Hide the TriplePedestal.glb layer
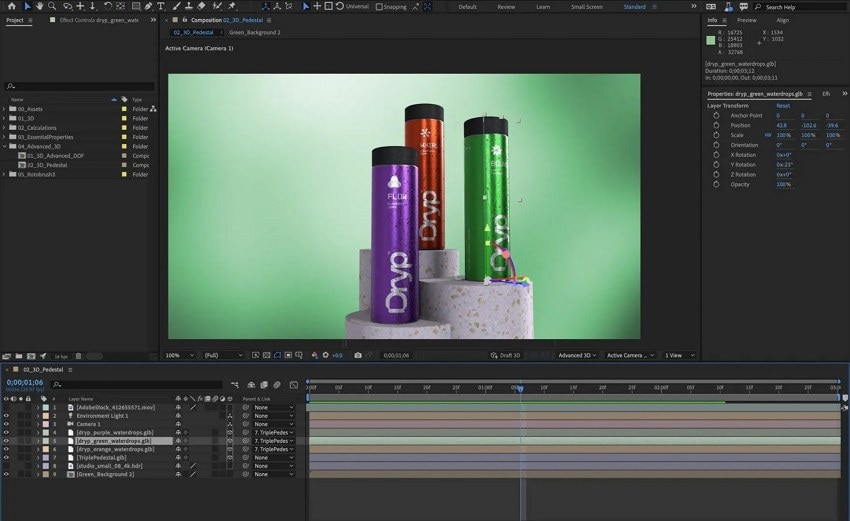This screenshot has height=521, width=850. click(x=6, y=458)
